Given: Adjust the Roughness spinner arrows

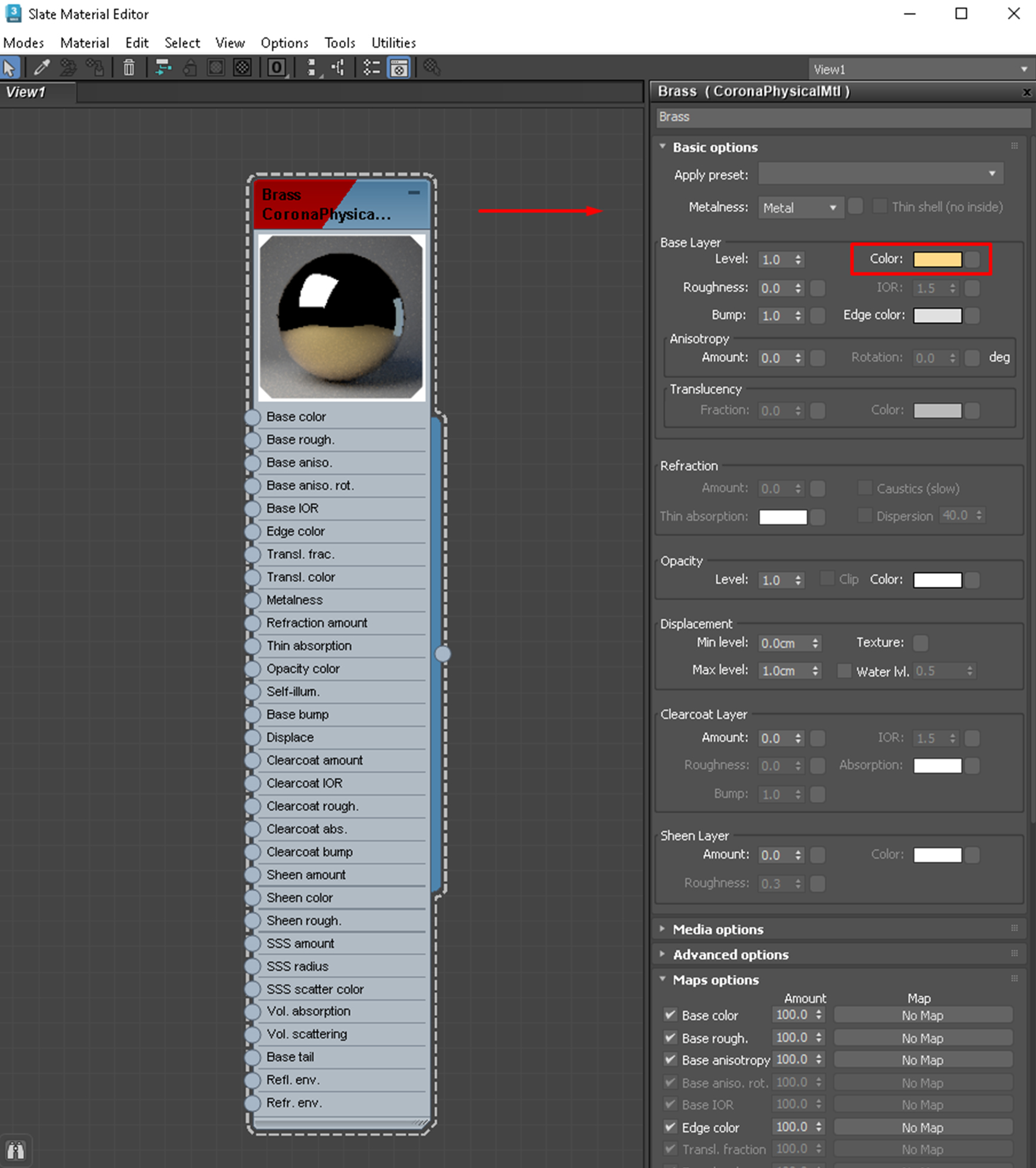Looking at the screenshot, I should (798, 288).
